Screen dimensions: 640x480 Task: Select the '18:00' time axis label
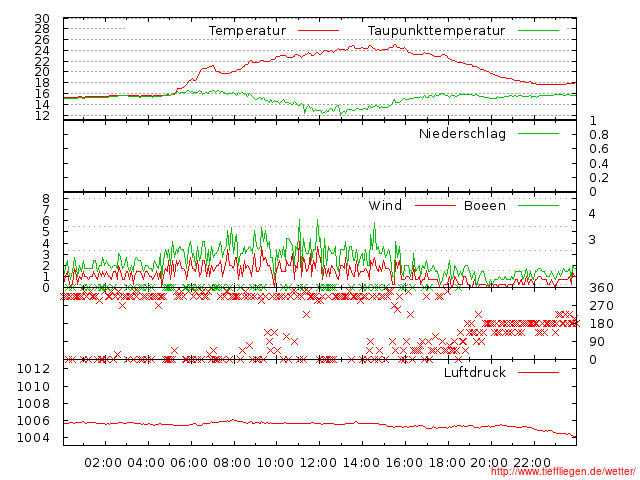[x=447, y=463]
